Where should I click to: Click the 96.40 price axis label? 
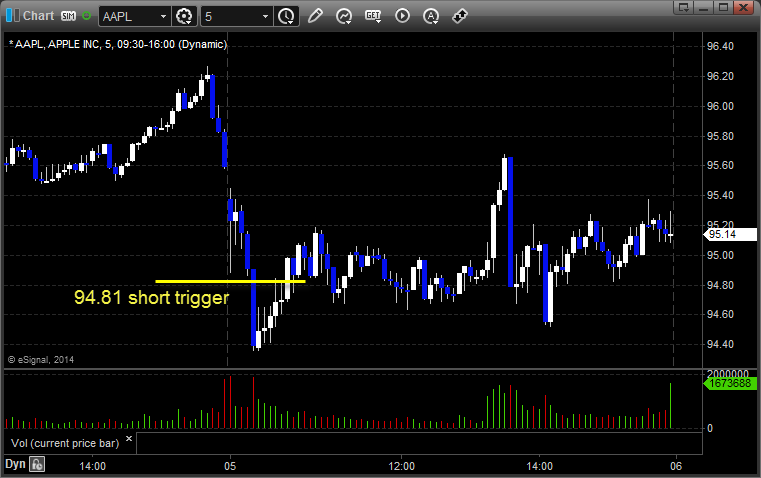pyautogui.click(x=720, y=47)
